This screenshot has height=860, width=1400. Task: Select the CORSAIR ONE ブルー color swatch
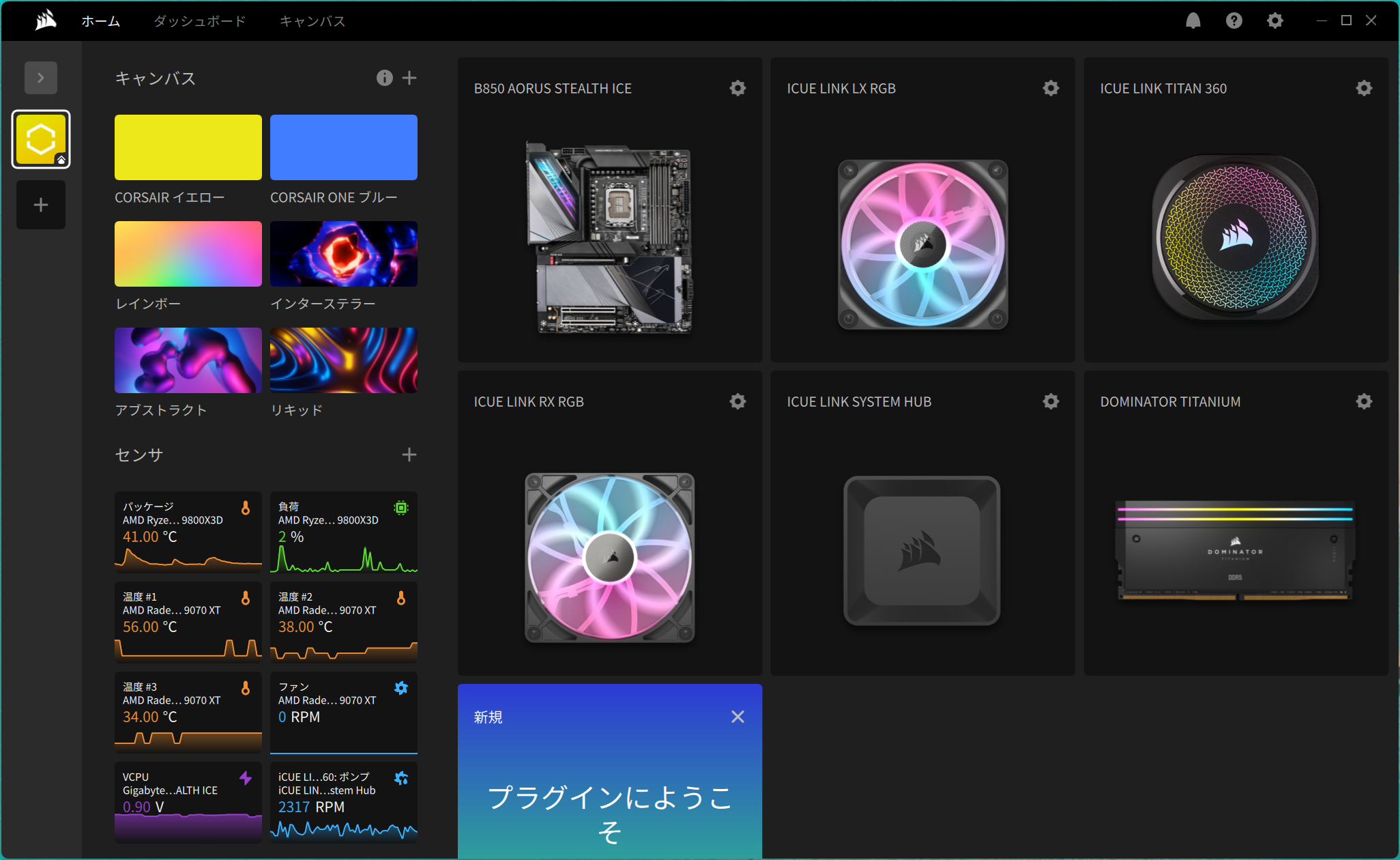point(343,147)
